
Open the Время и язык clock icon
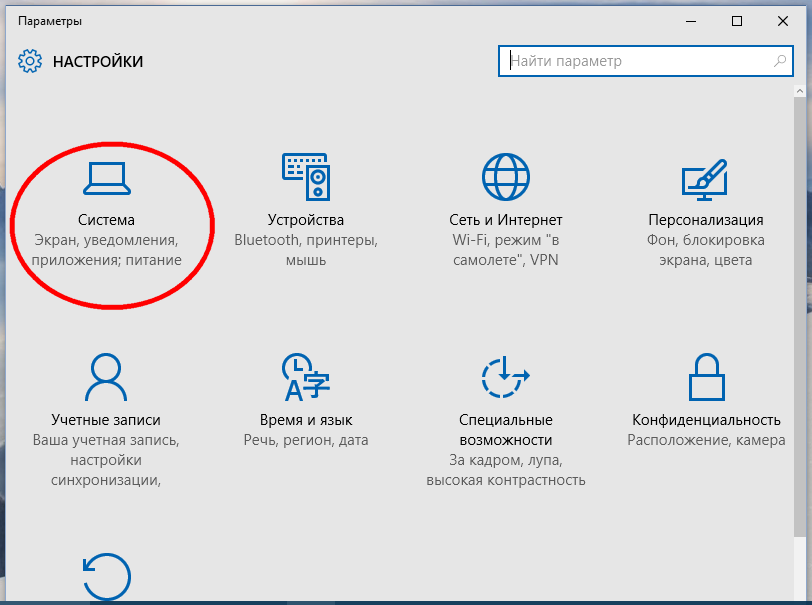tap(306, 377)
